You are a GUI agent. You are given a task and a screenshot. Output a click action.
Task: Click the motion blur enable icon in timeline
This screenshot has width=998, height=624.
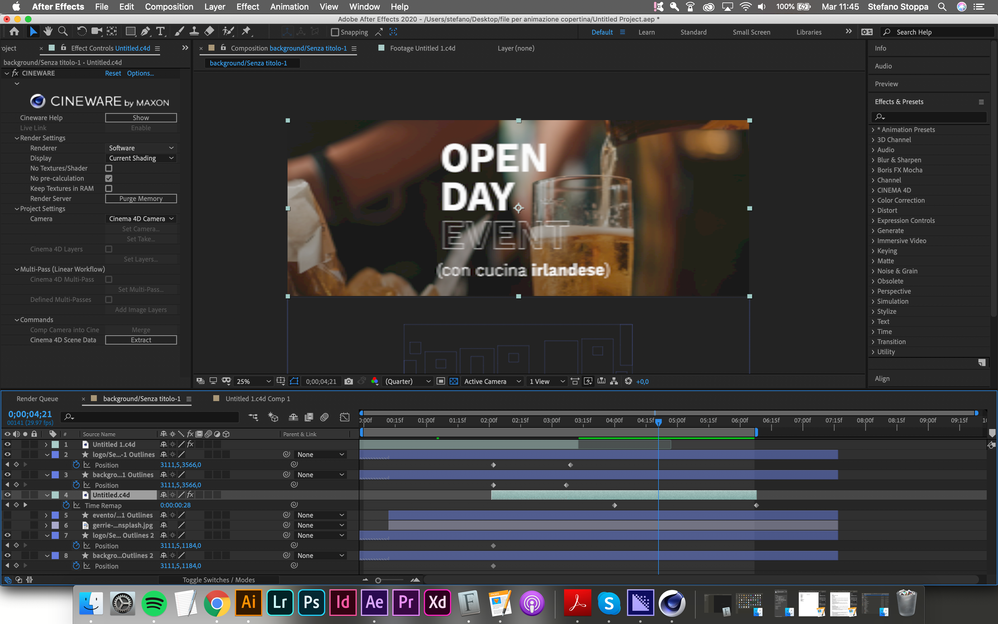click(325, 418)
